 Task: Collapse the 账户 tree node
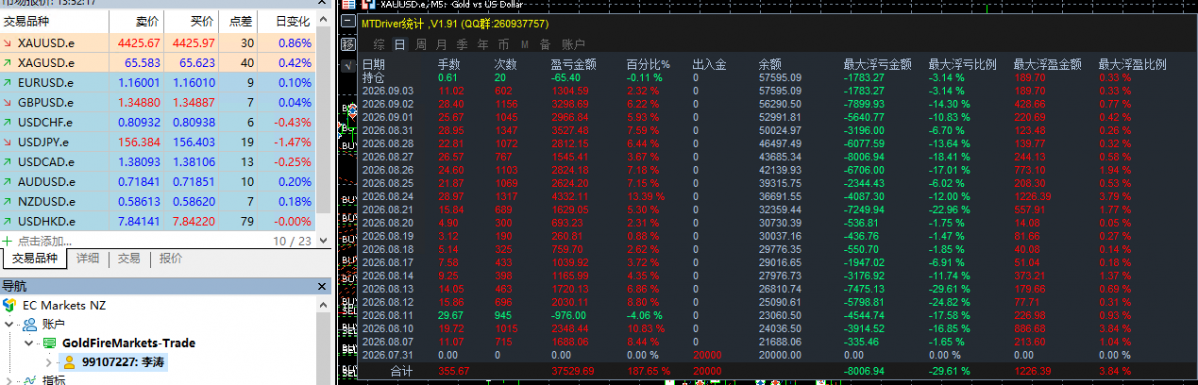(x=9, y=324)
